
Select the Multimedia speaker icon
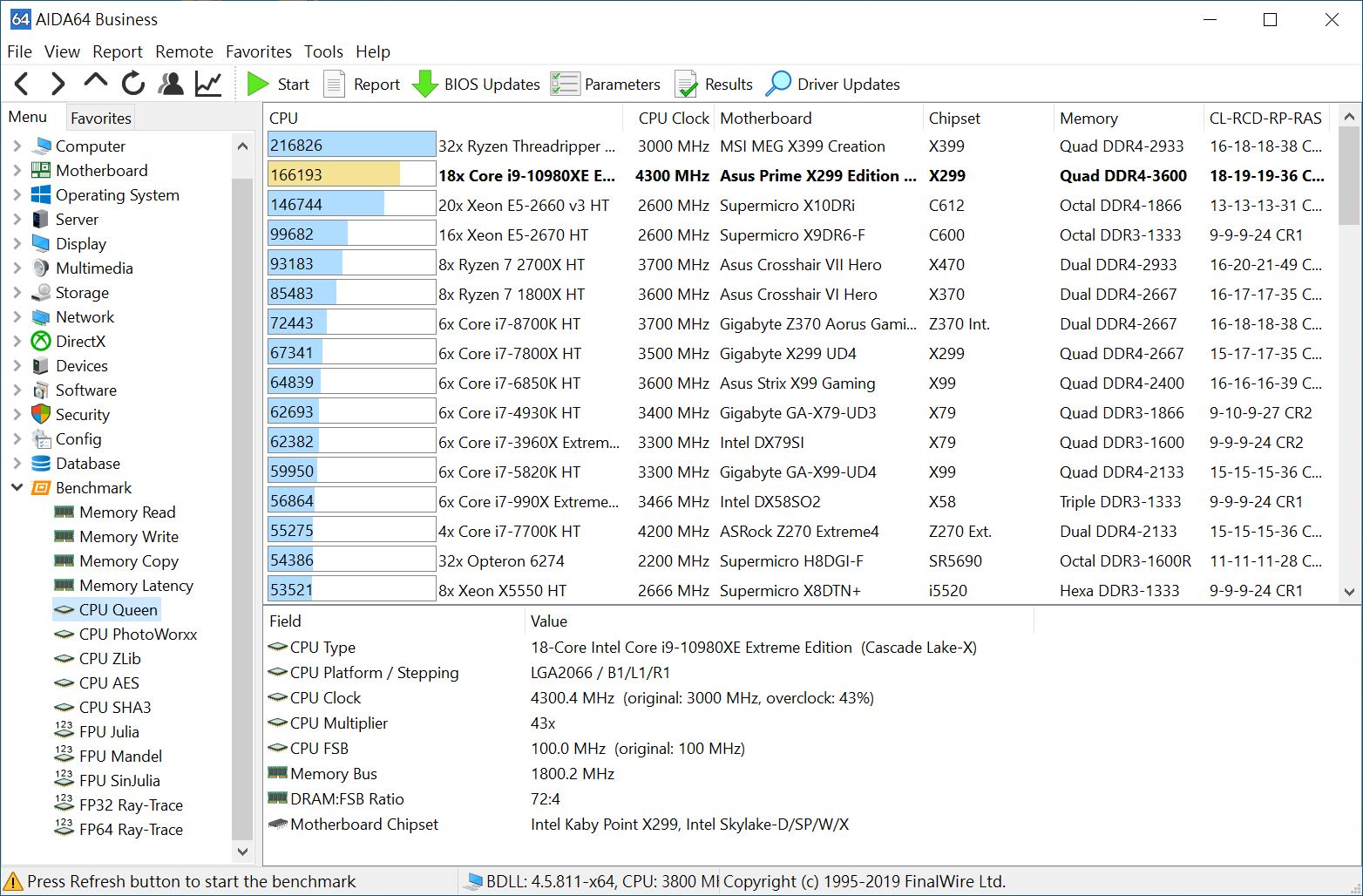(x=41, y=268)
